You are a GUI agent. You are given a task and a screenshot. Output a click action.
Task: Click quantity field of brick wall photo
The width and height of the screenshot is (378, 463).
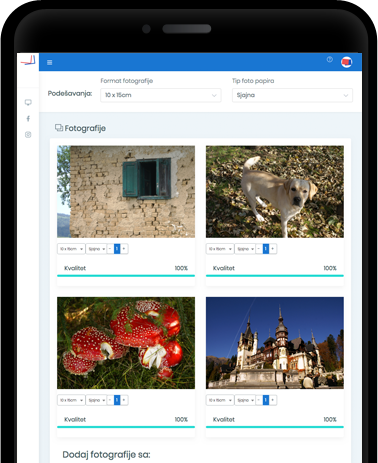(x=117, y=249)
